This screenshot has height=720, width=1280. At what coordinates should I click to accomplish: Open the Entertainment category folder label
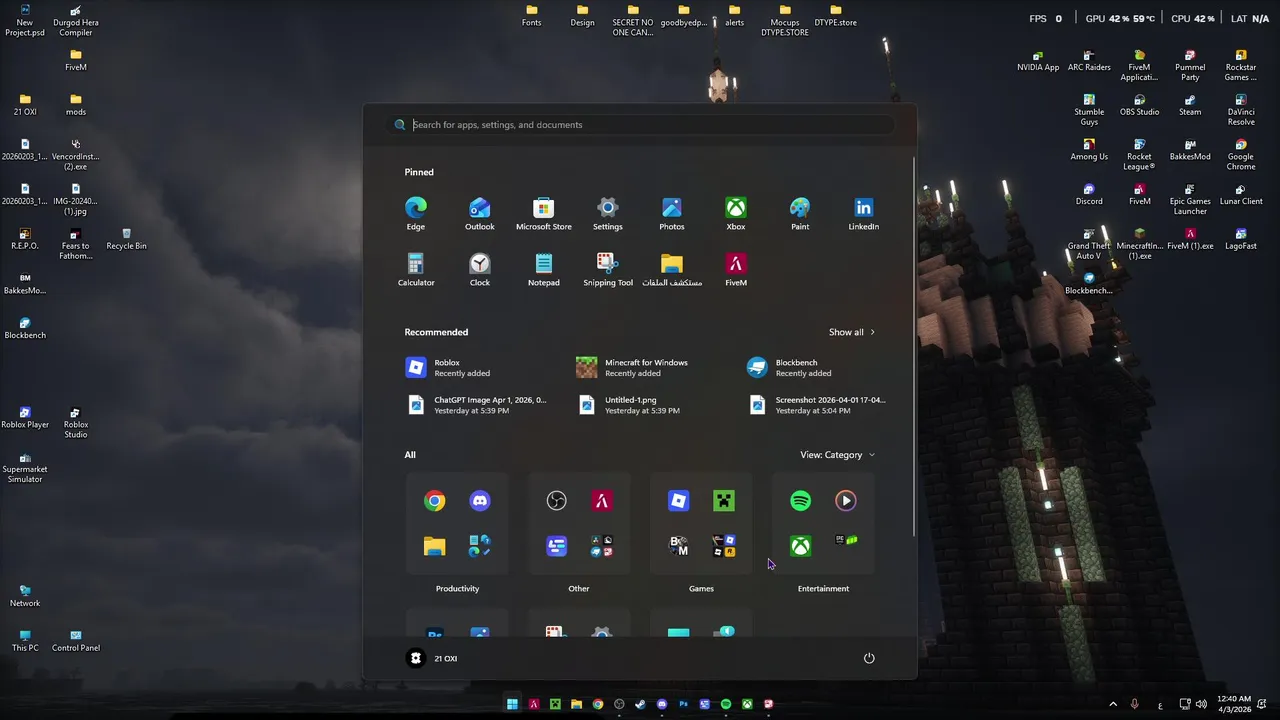coord(823,589)
